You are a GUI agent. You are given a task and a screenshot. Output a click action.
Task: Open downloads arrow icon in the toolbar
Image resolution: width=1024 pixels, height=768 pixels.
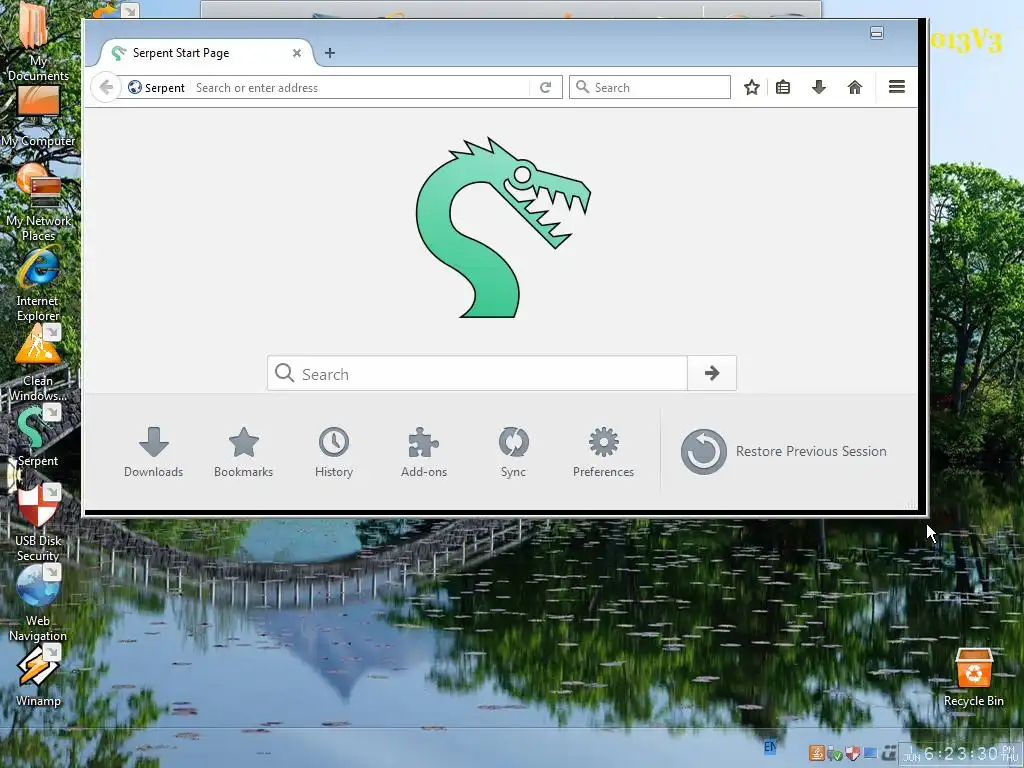click(x=818, y=87)
